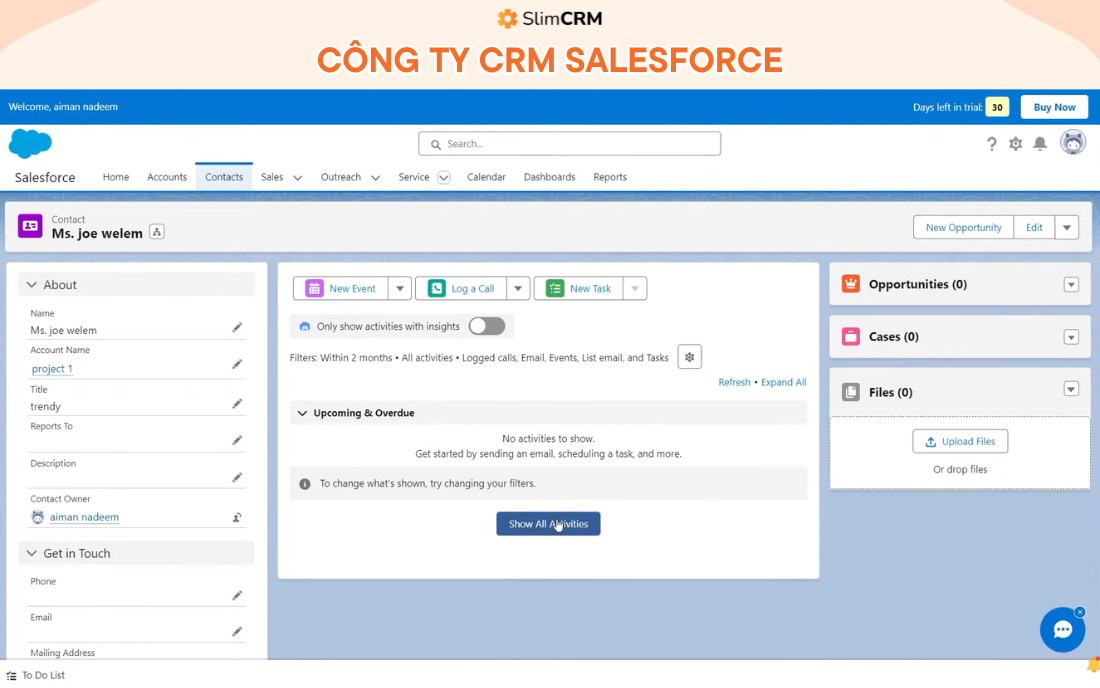
Task: Open the activity filters gear icon
Action: pyautogui.click(x=689, y=356)
